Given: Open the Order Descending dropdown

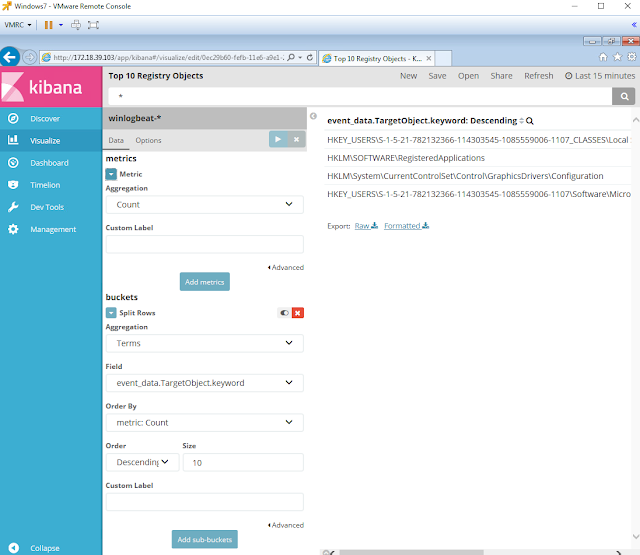Looking at the screenshot, I should pos(142,462).
